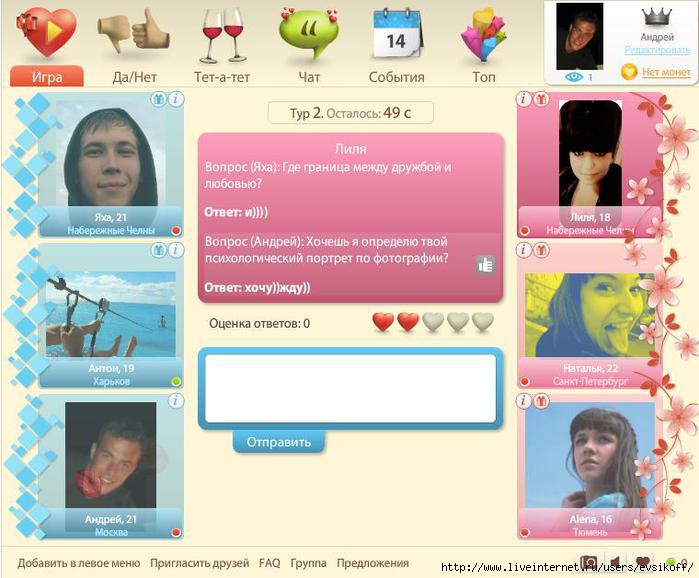This screenshot has width=699, height=578.
Task: Open the calendar icon showing 14
Action: tap(396, 35)
